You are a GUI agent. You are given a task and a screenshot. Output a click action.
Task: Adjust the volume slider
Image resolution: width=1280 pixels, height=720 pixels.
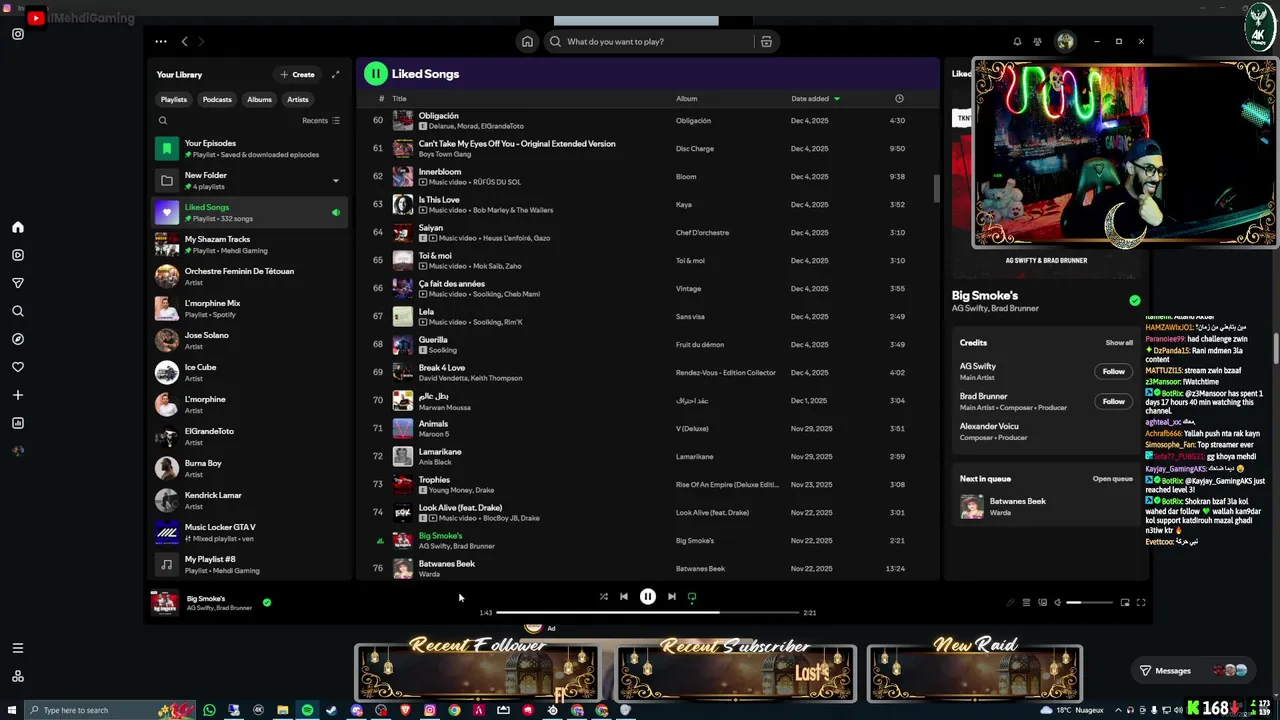[1090, 603]
